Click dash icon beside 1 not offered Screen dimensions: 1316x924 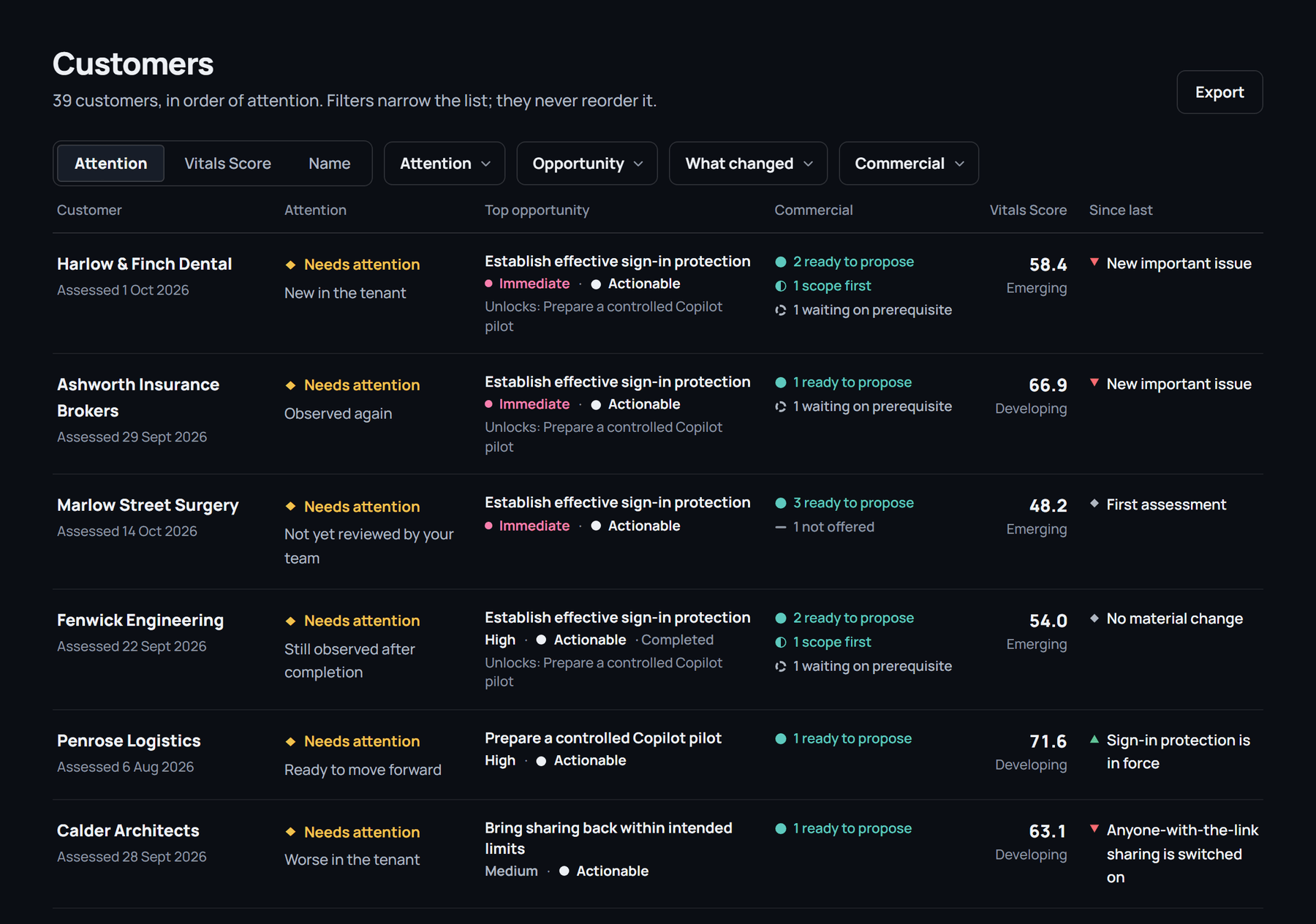coord(781,527)
